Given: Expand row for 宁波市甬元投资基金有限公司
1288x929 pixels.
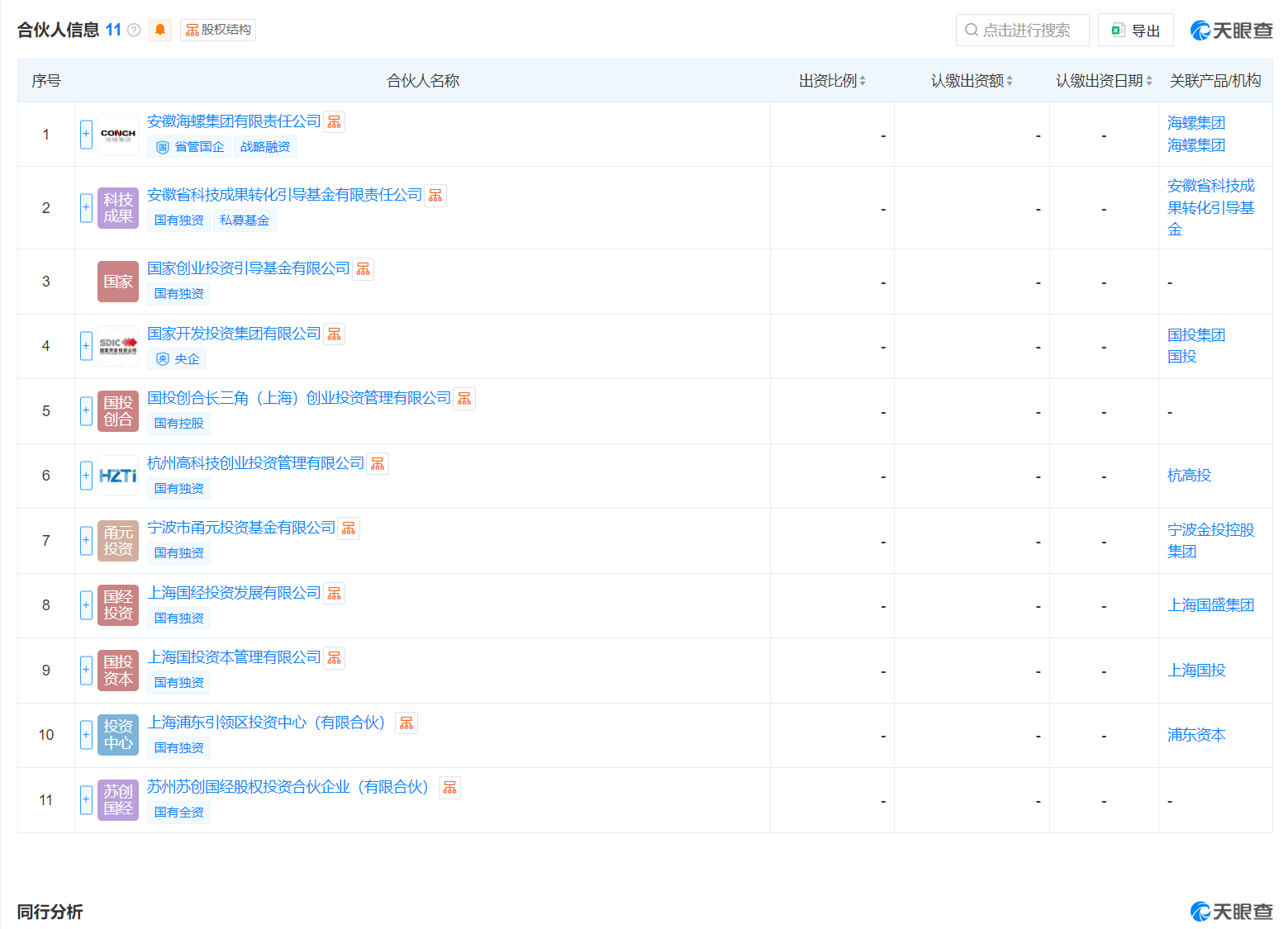Looking at the screenshot, I should [86, 541].
